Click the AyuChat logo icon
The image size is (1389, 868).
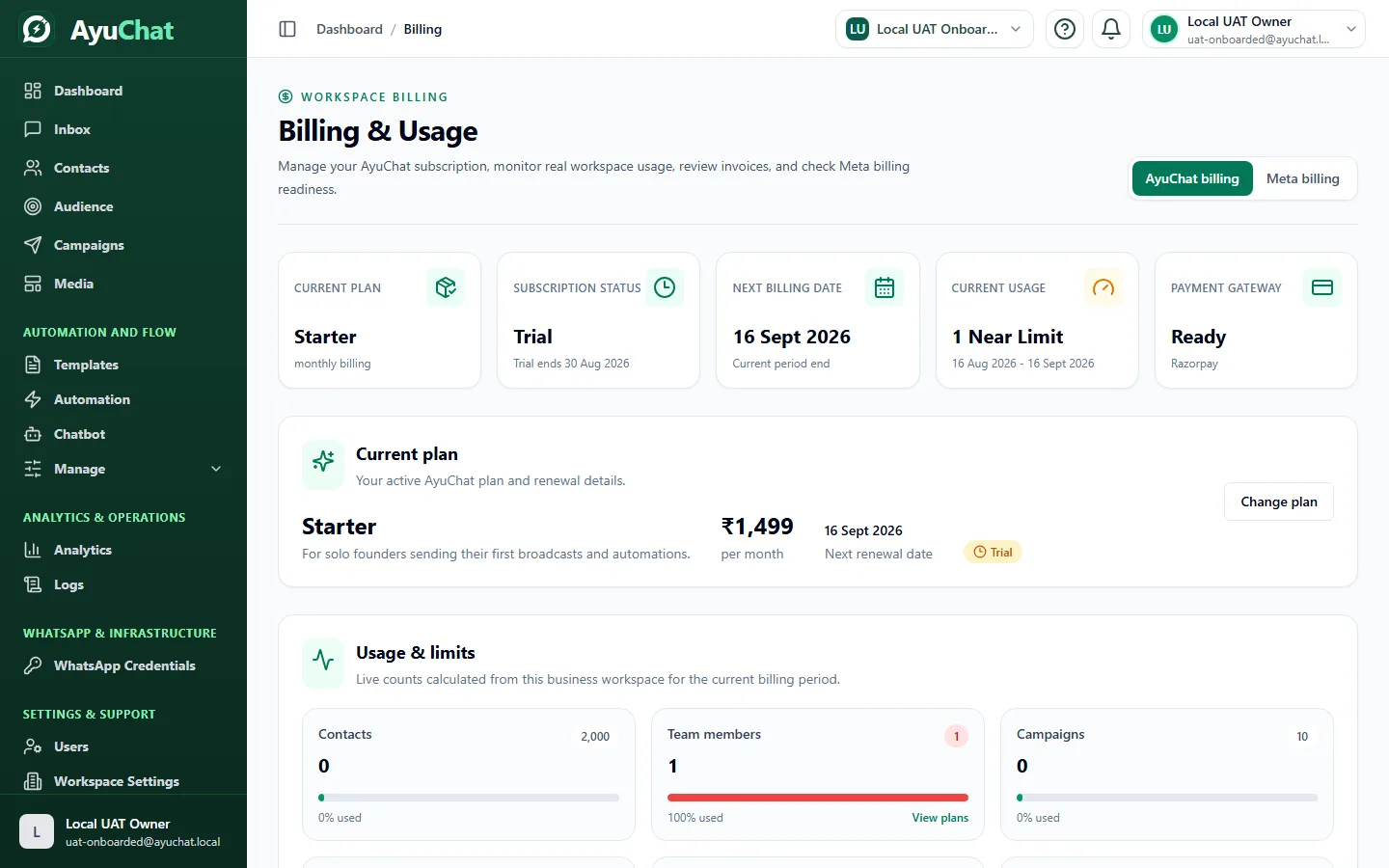pyautogui.click(x=37, y=30)
